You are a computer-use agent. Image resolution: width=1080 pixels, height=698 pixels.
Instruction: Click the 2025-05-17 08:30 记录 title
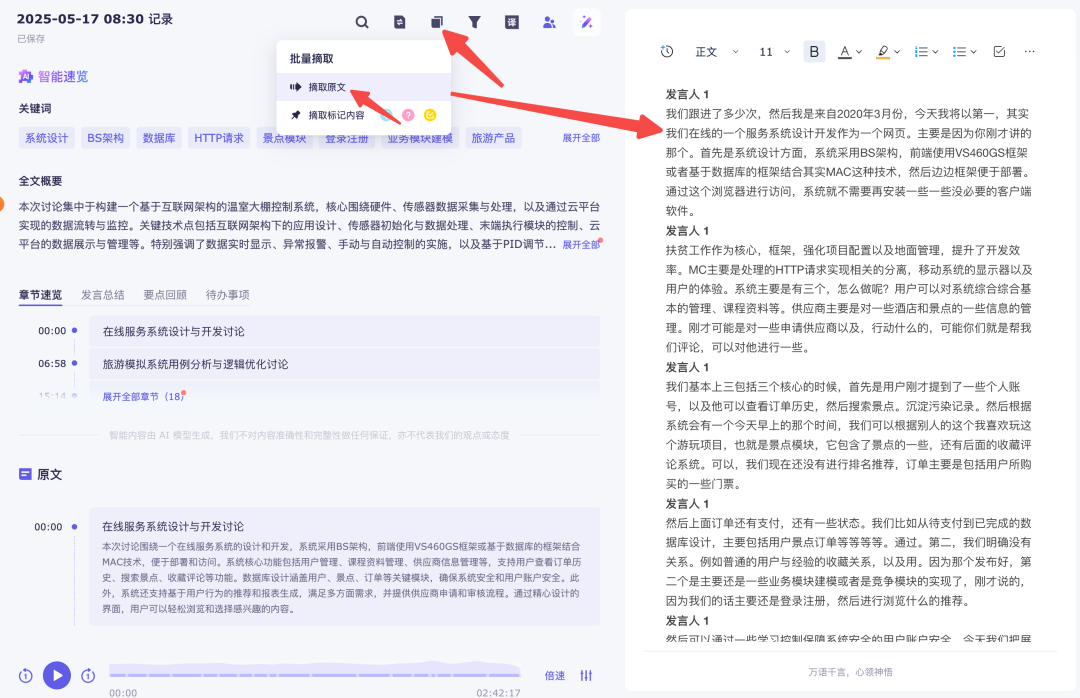click(95, 19)
